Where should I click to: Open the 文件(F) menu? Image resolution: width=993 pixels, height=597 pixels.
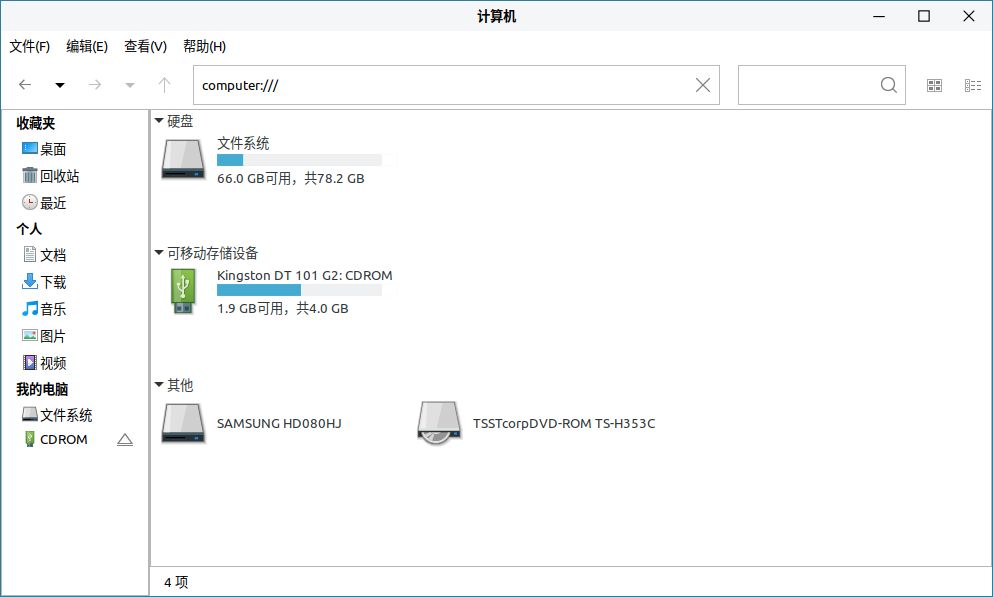coord(29,46)
